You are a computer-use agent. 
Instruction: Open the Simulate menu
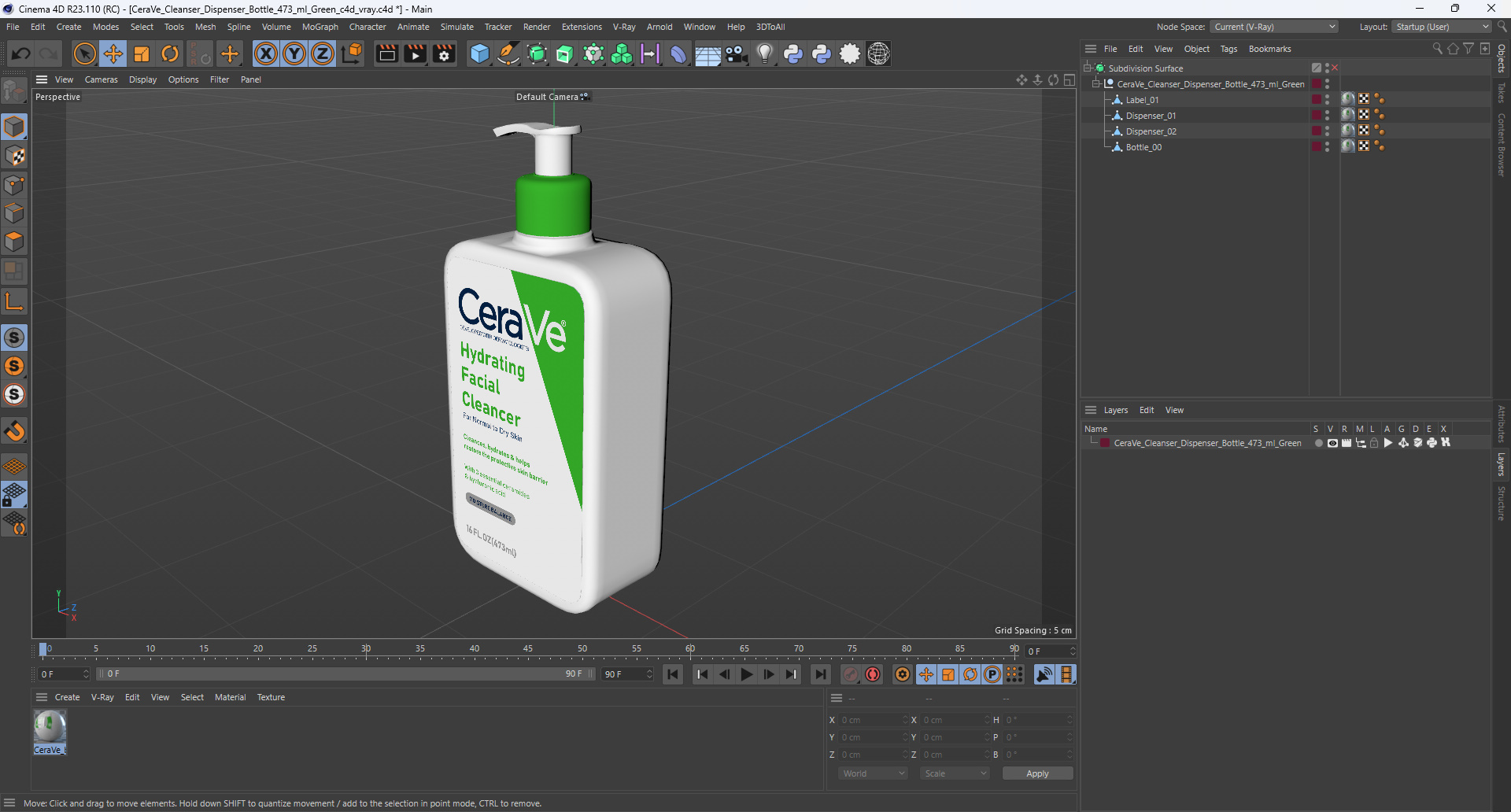coord(456,27)
